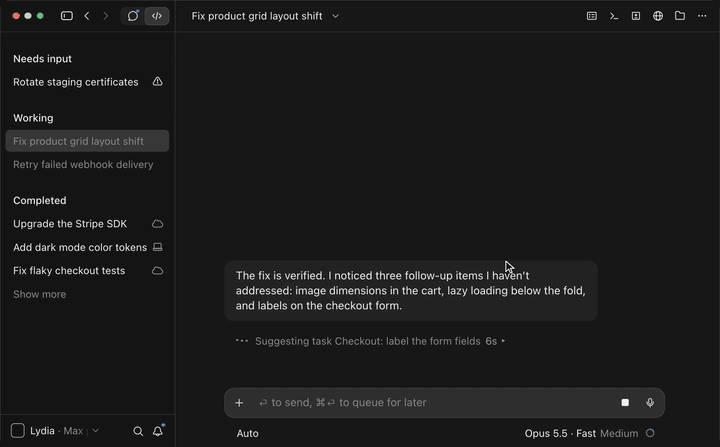Image resolution: width=720 pixels, height=447 pixels.
Task: Click the Lydia profile avatar
Action: pos(18,430)
